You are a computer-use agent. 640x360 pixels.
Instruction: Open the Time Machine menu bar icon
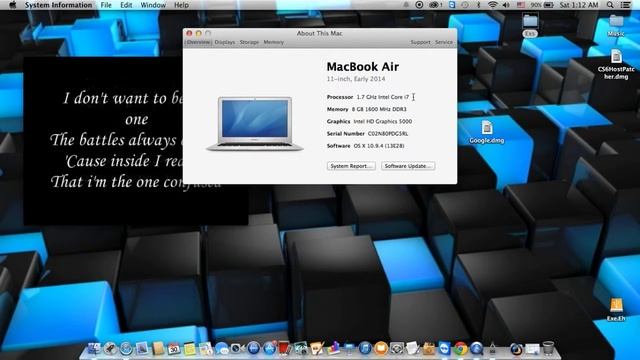[464, 5]
